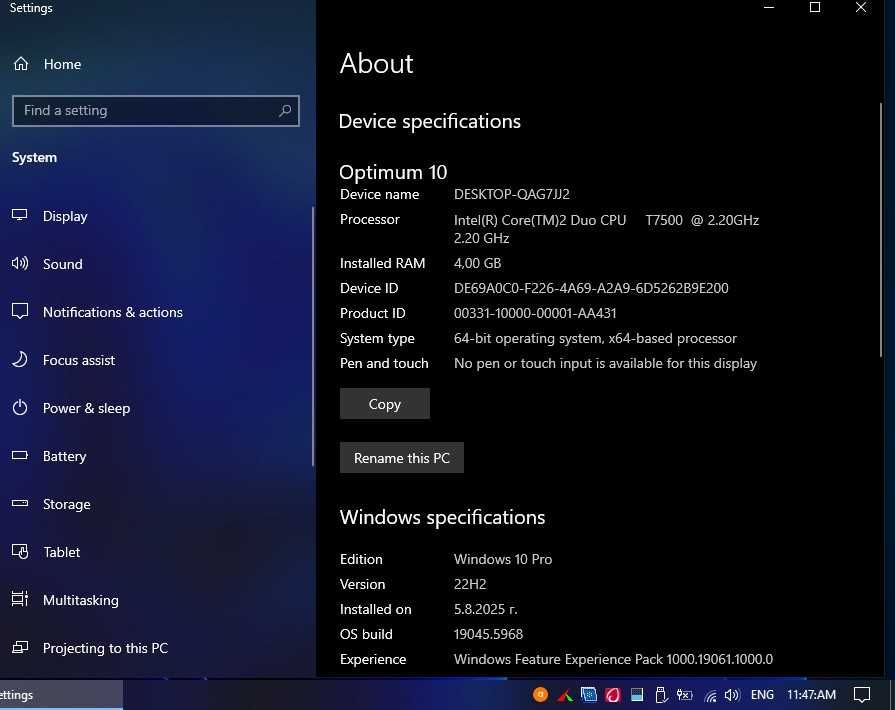Click the Sound speaker icon in sidebar

(20, 263)
